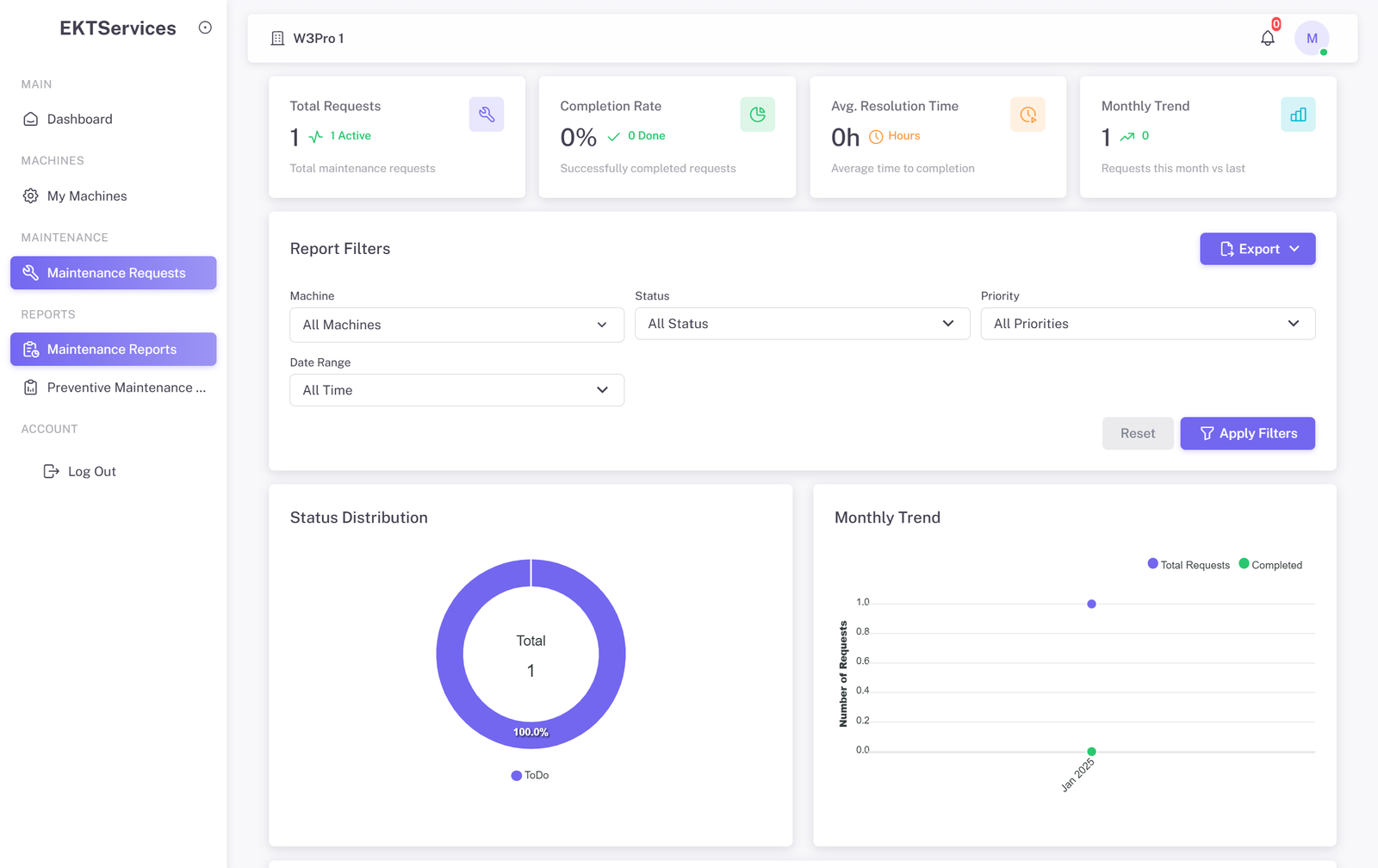Image resolution: width=1378 pixels, height=868 pixels.
Task: Open the Dashboard page
Action: click(x=114, y=119)
